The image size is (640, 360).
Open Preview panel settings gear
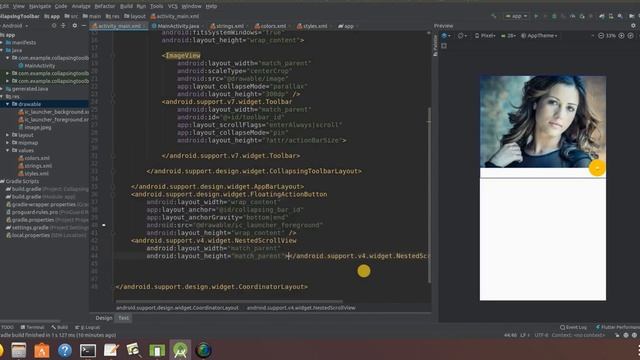pyautogui.click(x=633, y=26)
